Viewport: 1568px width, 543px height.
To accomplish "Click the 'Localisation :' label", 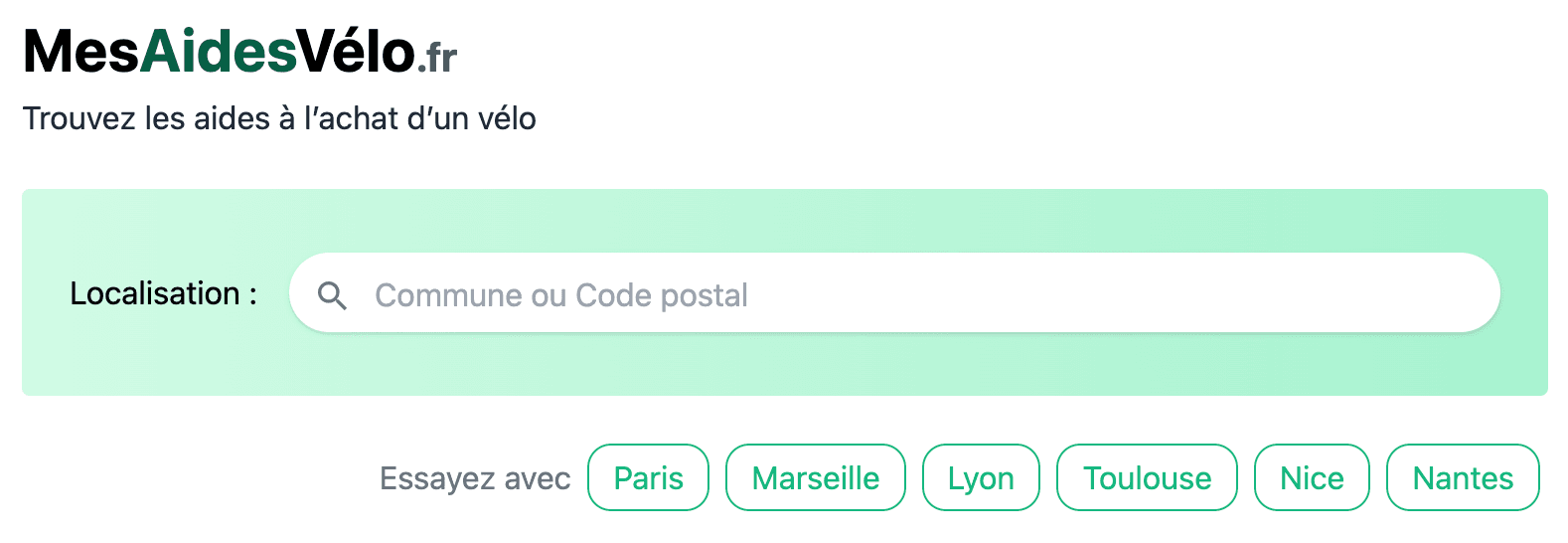I will coord(163,293).
